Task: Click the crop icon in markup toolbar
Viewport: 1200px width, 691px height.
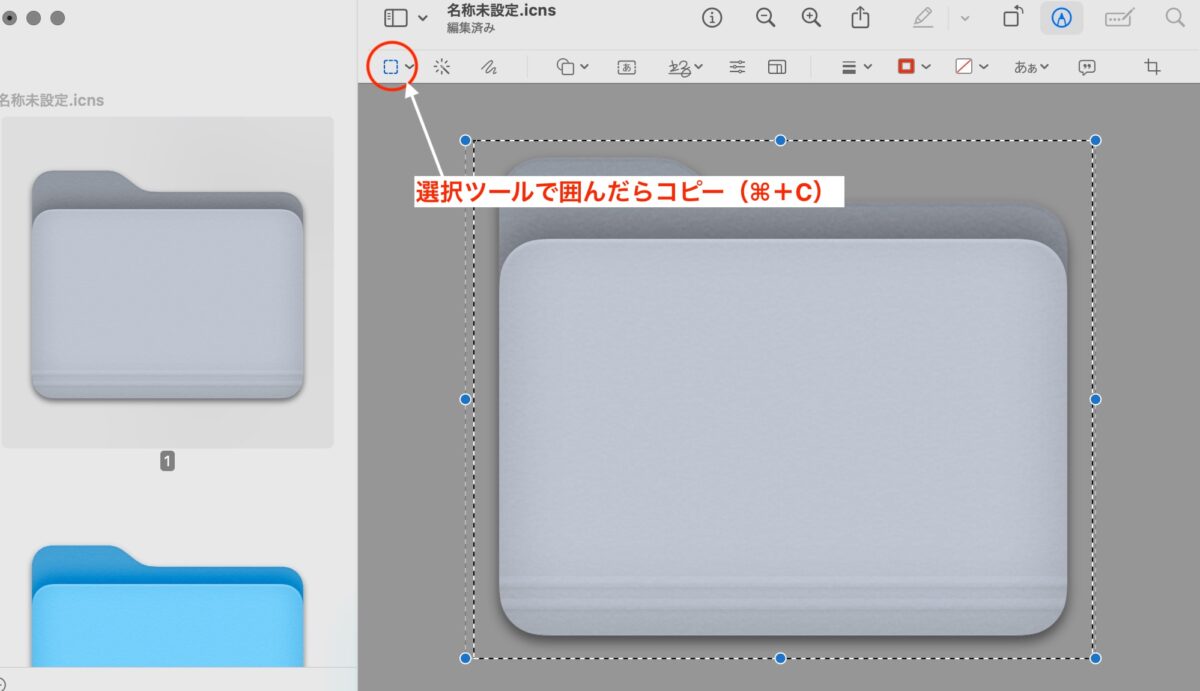Action: click(1152, 67)
